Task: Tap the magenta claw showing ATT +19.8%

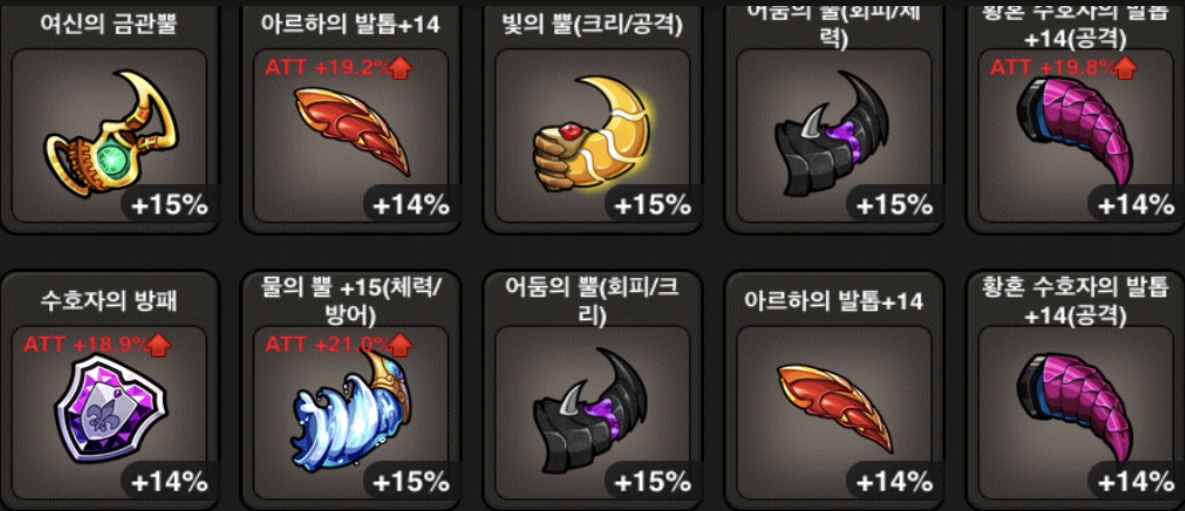Action: click(x=1079, y=132)
